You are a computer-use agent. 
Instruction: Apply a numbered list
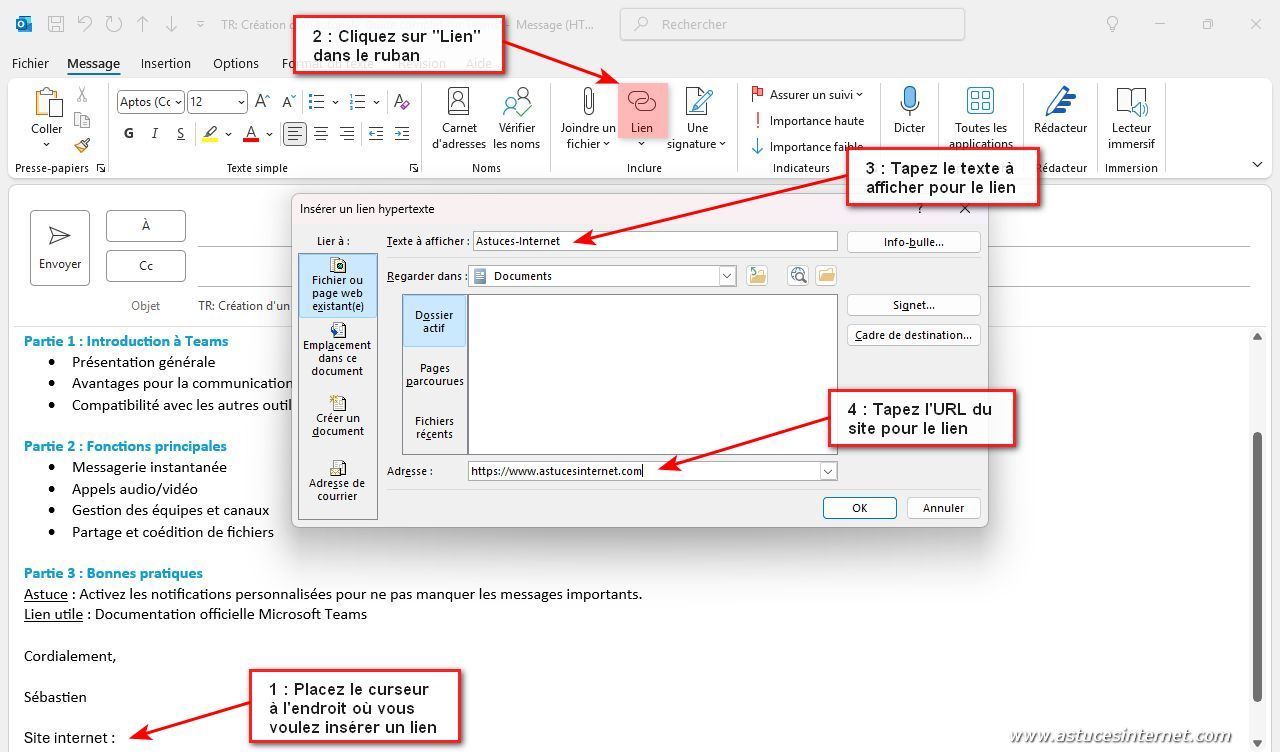pos(359,102)
